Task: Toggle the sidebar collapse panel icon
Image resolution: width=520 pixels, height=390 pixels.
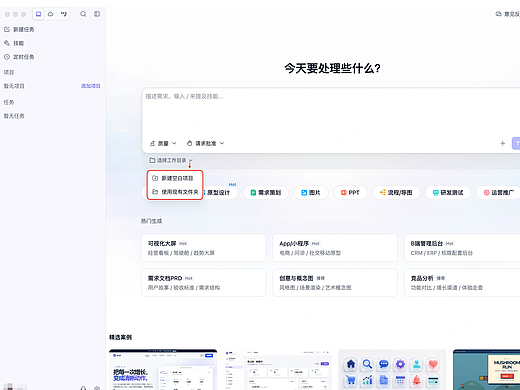Action: 97,14
